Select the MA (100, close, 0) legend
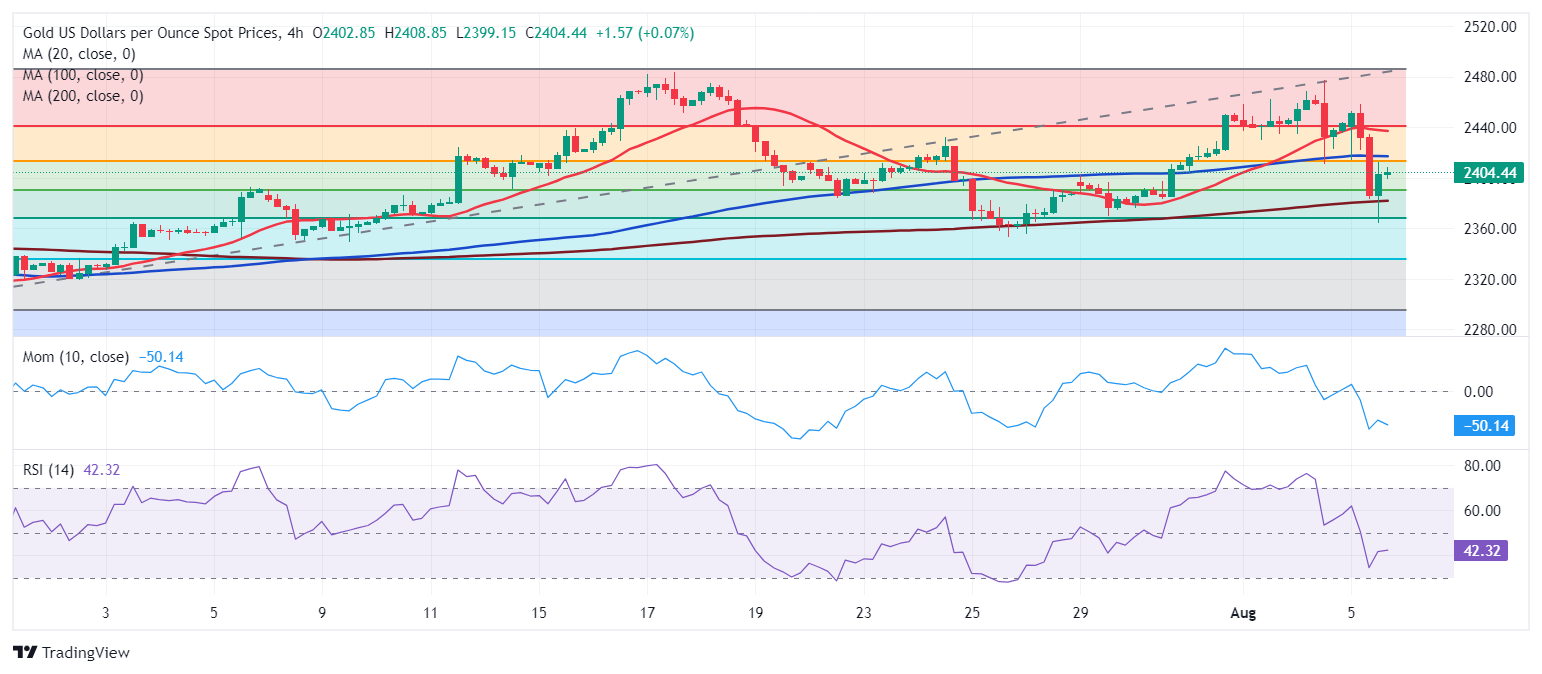Viewport: 1542px width, 674px height. (x=83, y=75)
